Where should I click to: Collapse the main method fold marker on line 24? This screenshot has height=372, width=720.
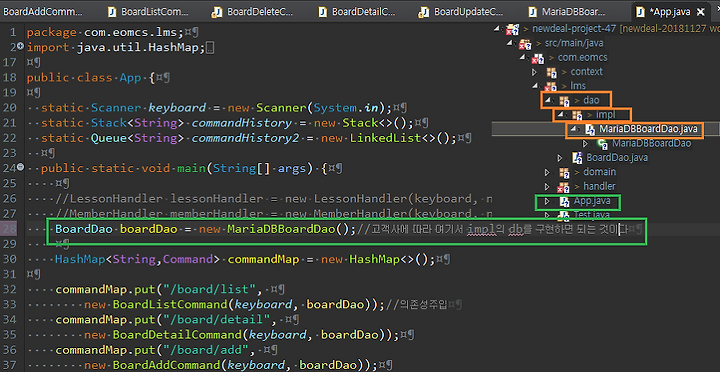click(20, 168)
